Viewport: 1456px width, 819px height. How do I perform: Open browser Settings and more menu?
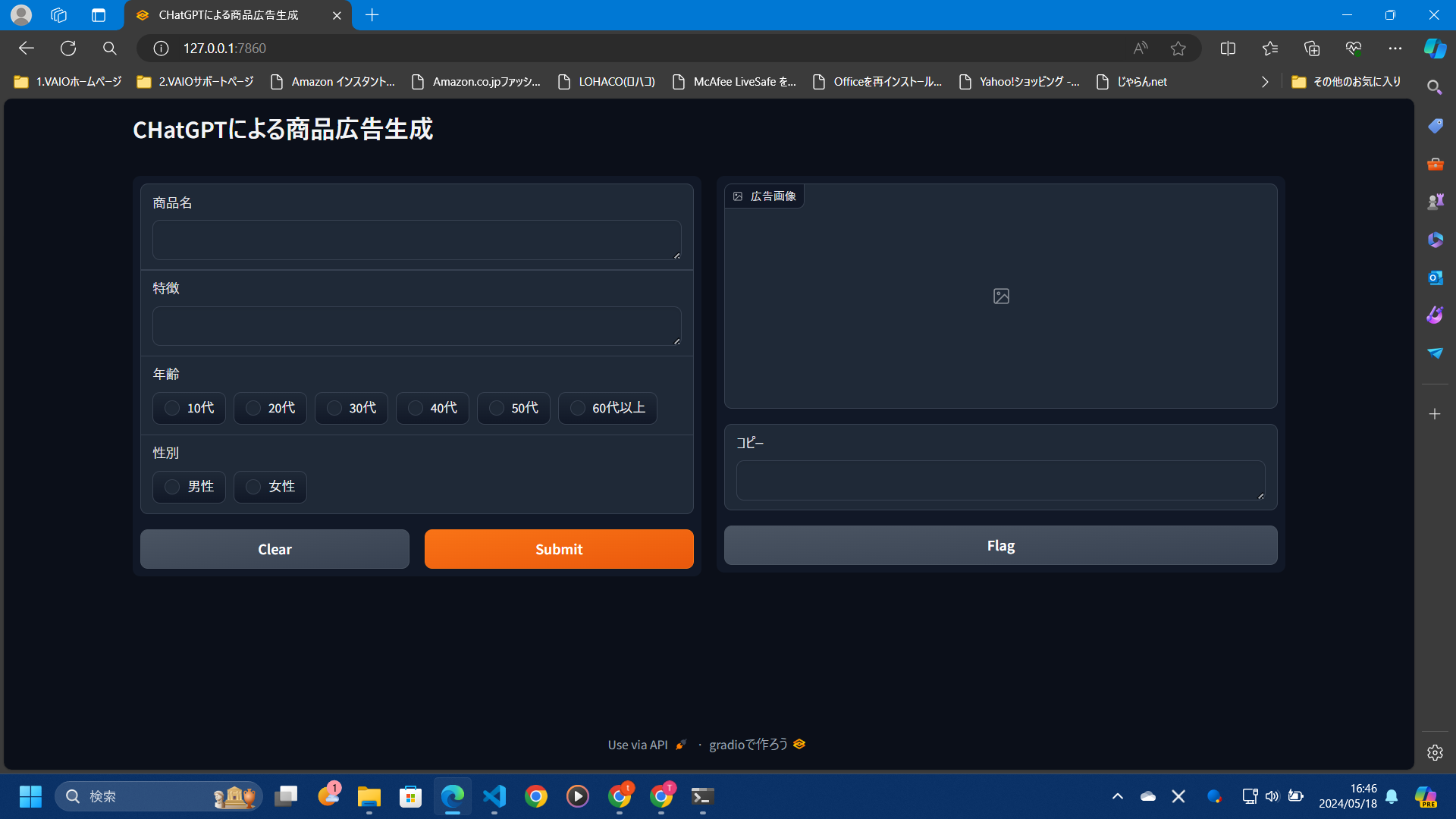click(1395, 49)
